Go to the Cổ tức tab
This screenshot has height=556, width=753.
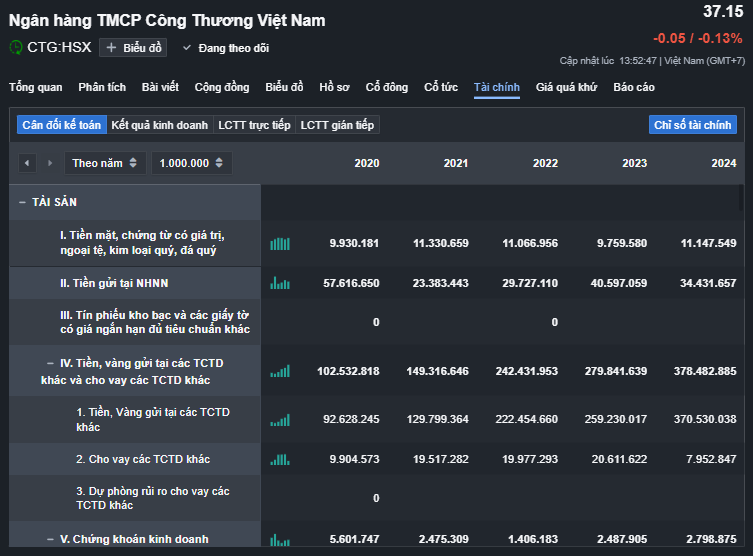[440, 87]
